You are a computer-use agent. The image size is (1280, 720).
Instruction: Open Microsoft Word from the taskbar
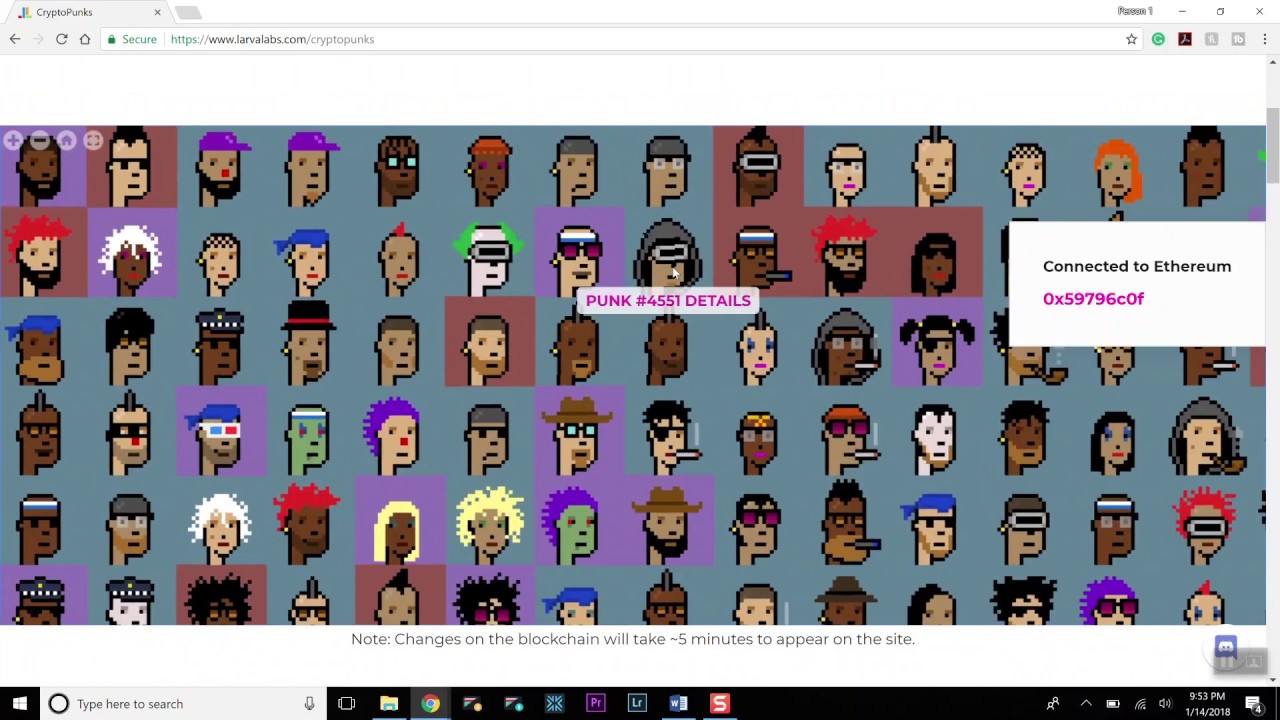(x=678, y=704)
